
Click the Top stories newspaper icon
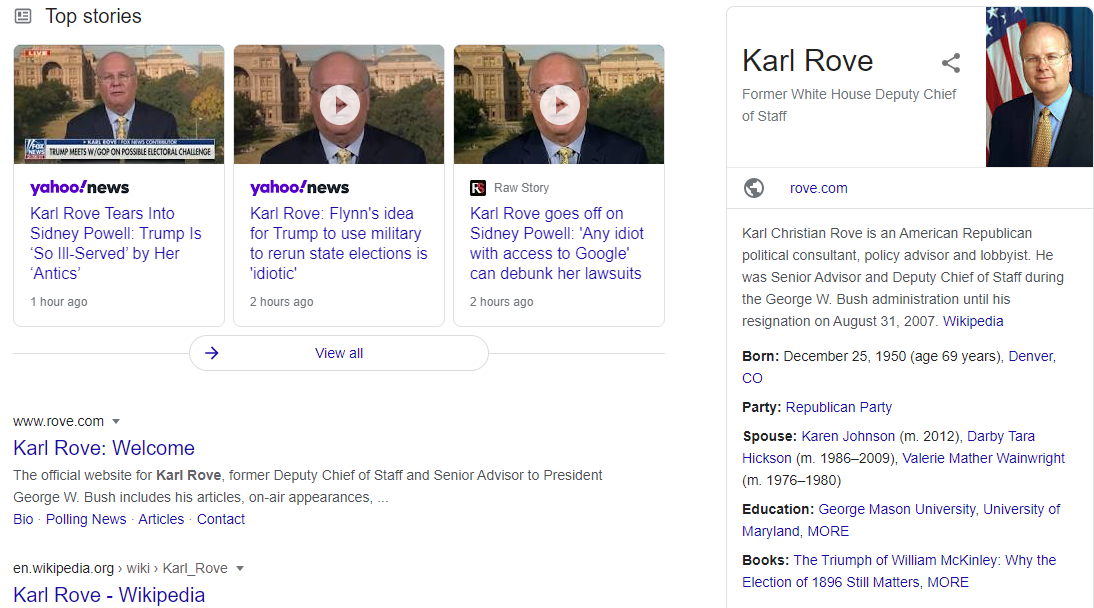pyautogui.click(x=23, y=15)
